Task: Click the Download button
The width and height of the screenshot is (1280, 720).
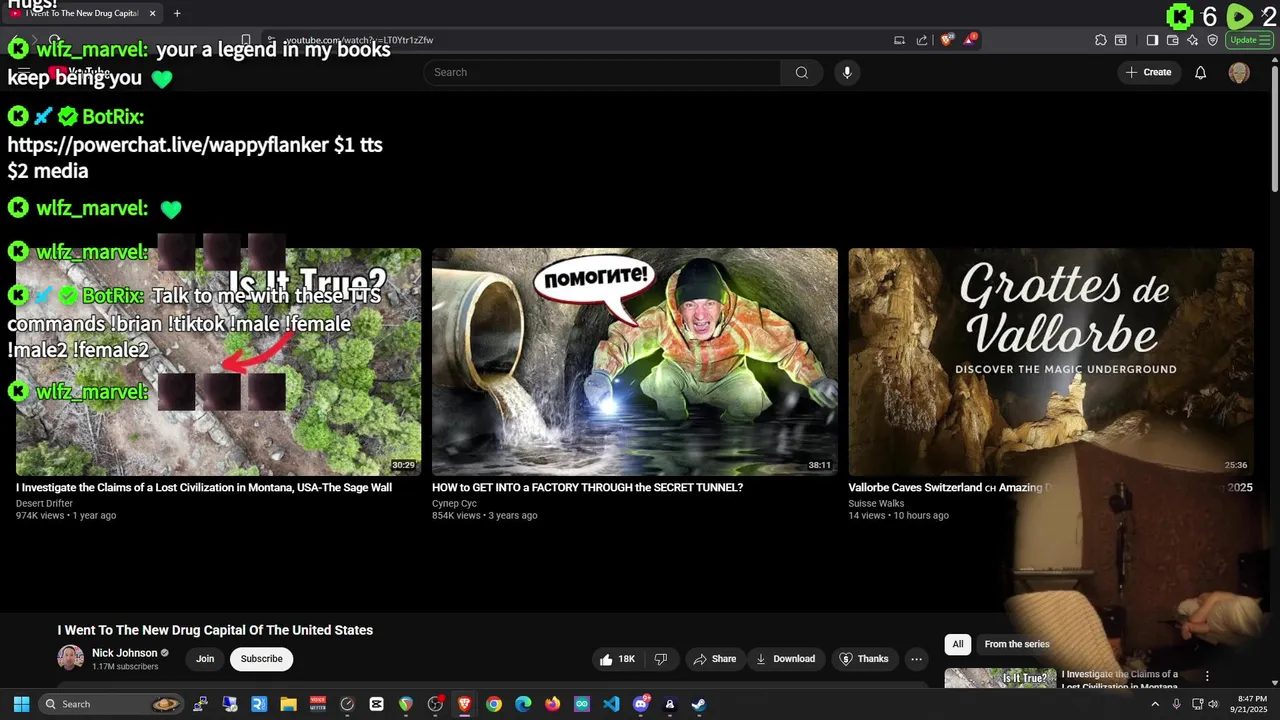Action: [785, 659]
